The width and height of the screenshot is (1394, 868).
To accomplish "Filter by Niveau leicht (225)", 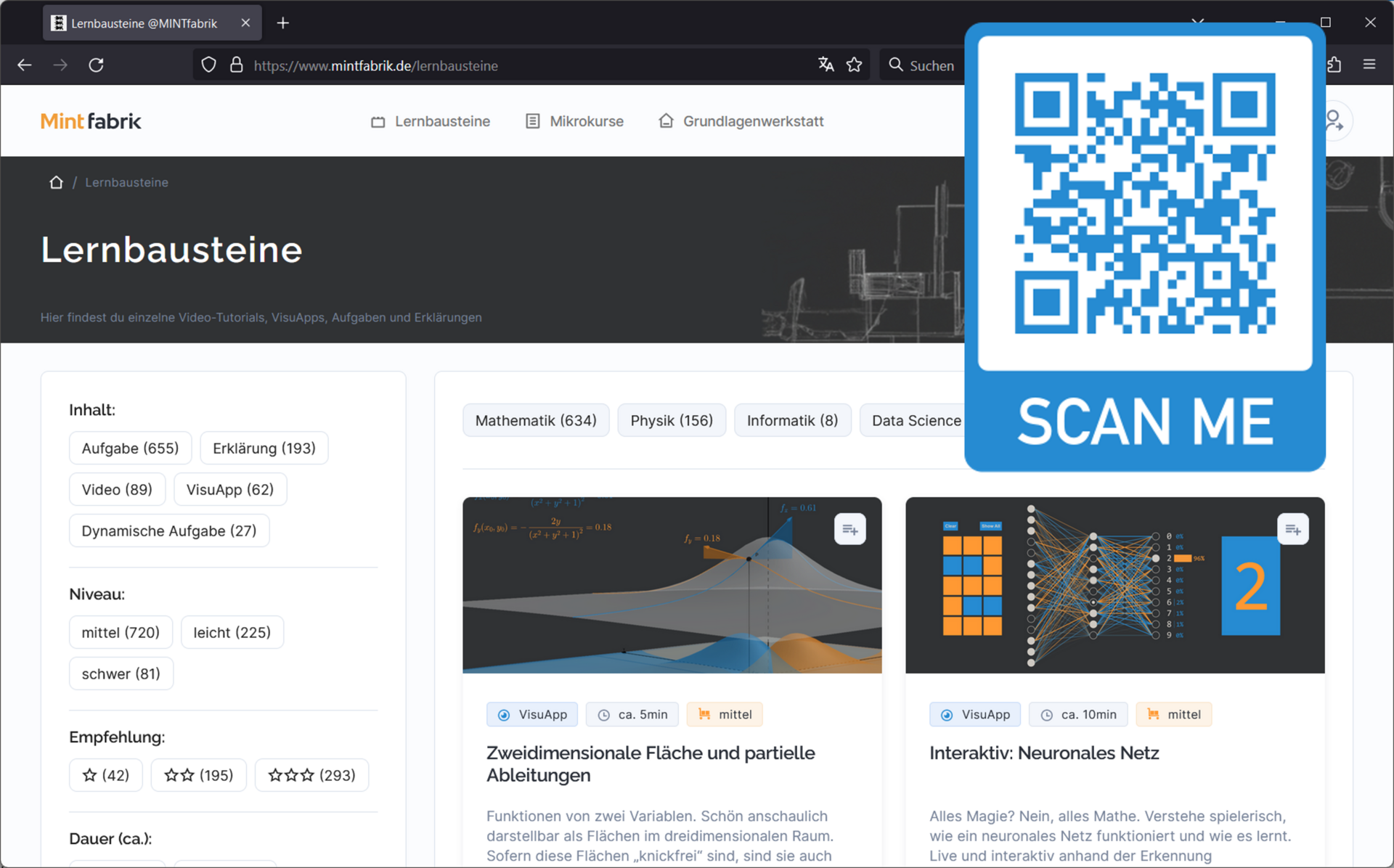I will tap(232, 633).
